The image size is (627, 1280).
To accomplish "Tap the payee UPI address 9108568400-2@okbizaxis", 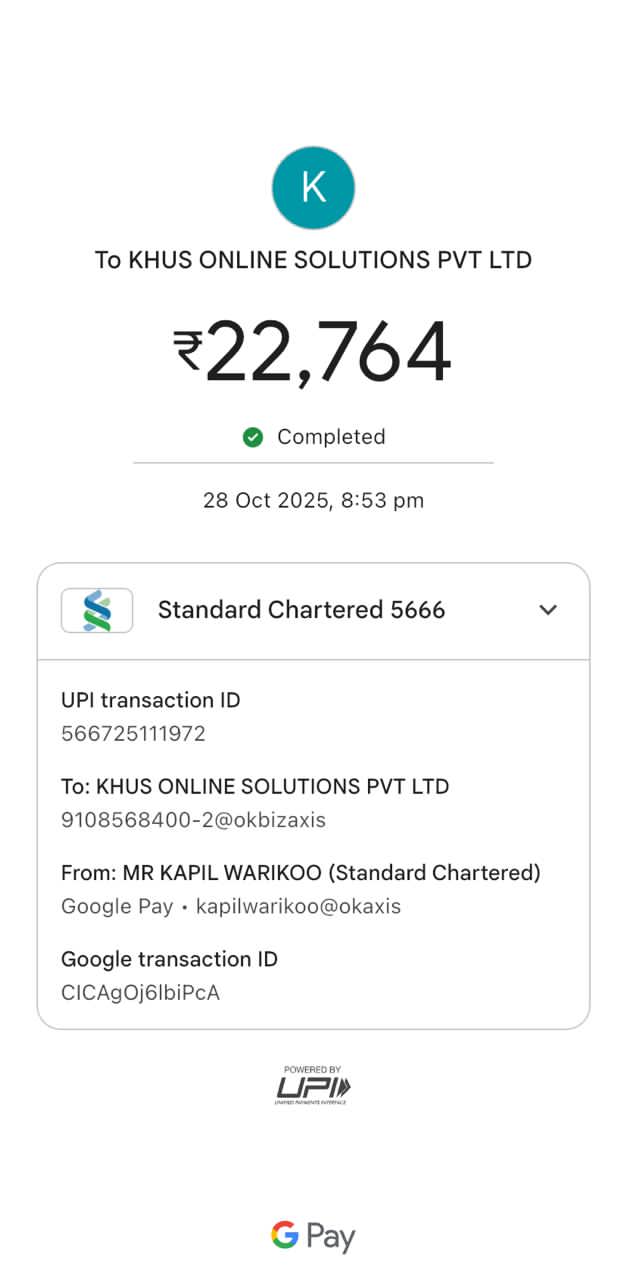I will tap(193, 820).
